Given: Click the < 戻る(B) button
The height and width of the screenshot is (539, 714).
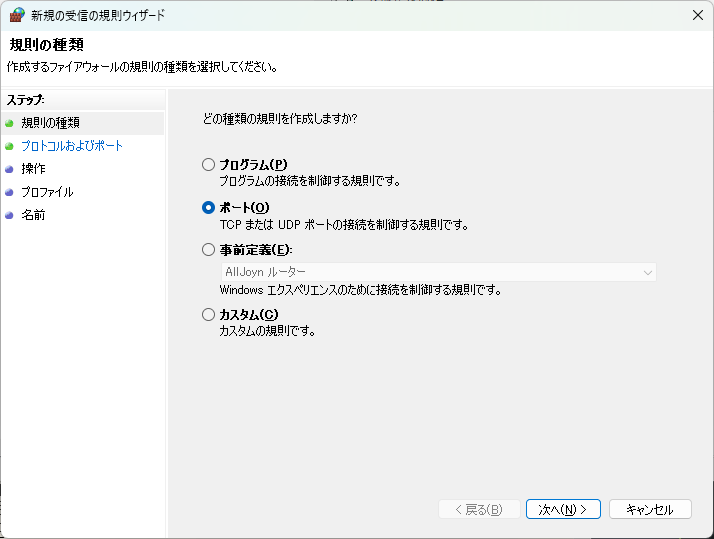Looking at the screenshot, I should point(479,509).
